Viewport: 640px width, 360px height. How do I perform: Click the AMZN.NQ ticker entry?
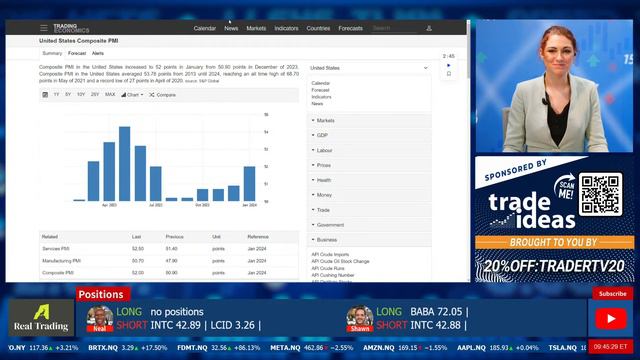point(405,348)
